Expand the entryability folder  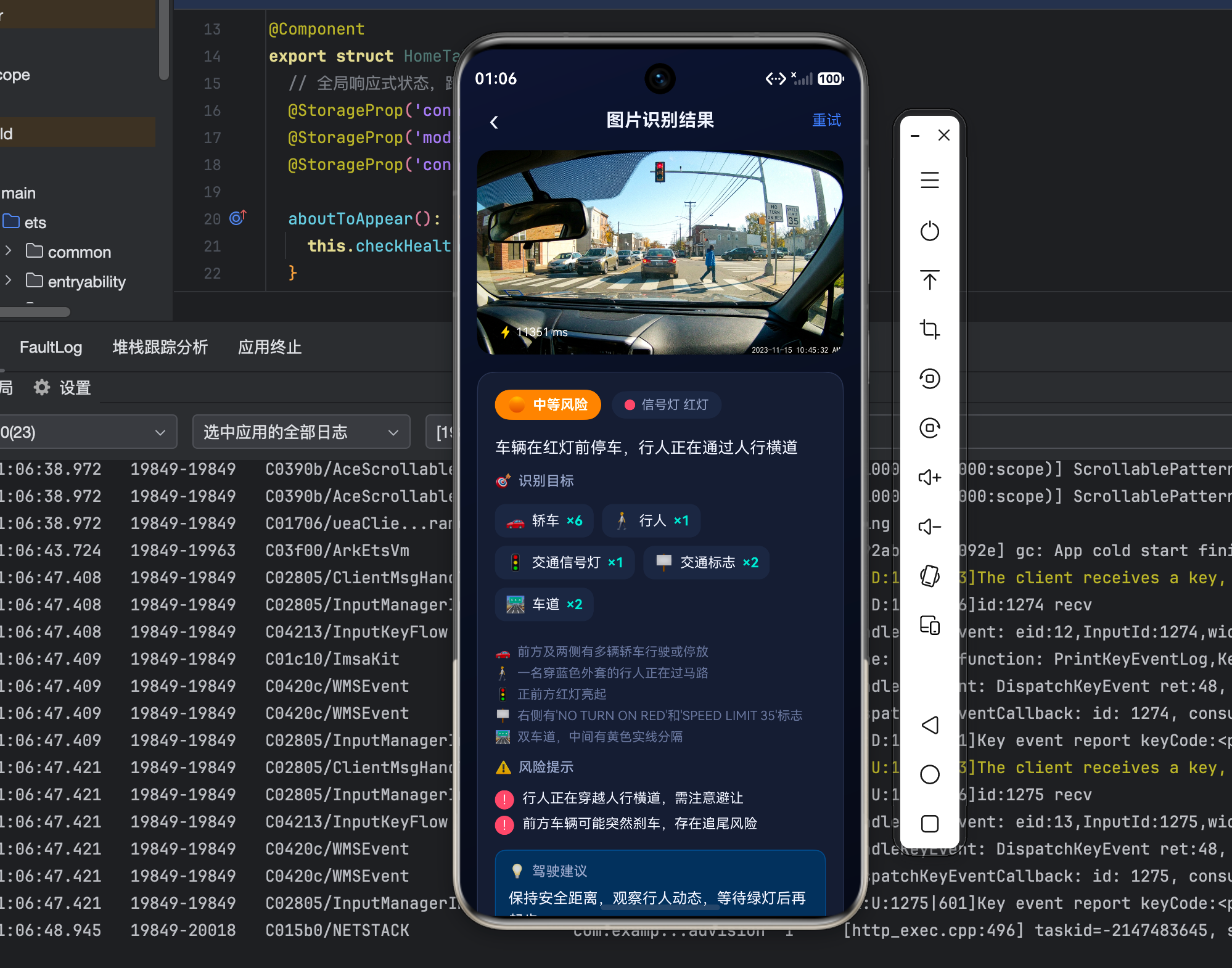(8, 281)
